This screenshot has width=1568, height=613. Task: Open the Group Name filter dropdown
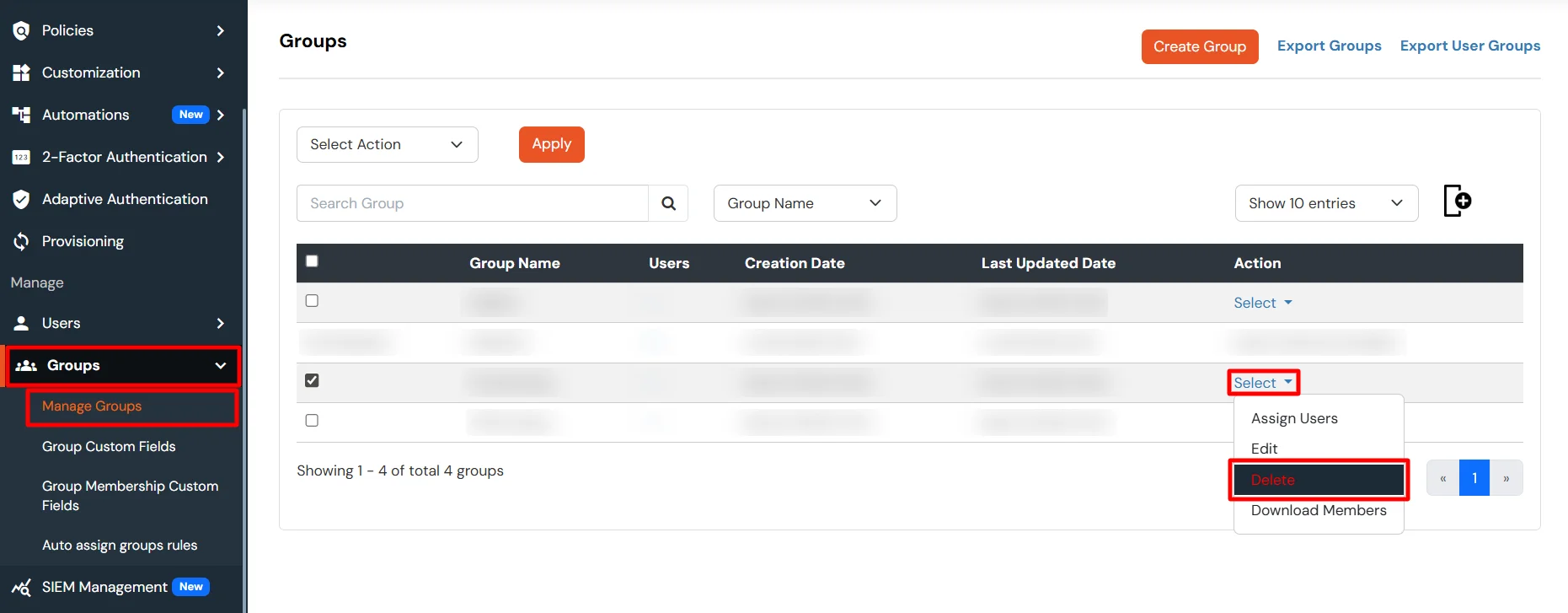pos(805,203)
